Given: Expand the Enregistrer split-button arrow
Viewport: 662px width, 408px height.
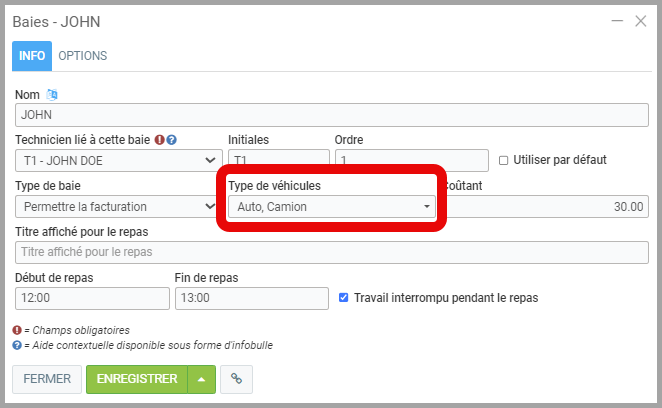Looking at the screenshot, I should pyautogui.click(x=202, y=379).
